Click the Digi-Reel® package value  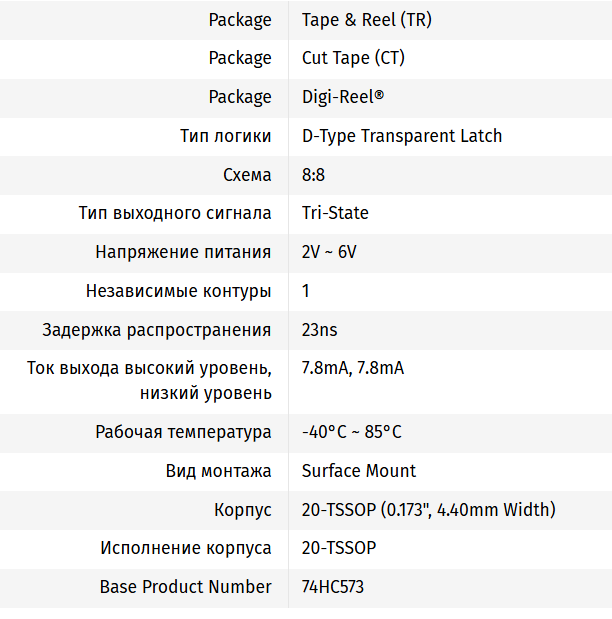(x=343, y=97)
